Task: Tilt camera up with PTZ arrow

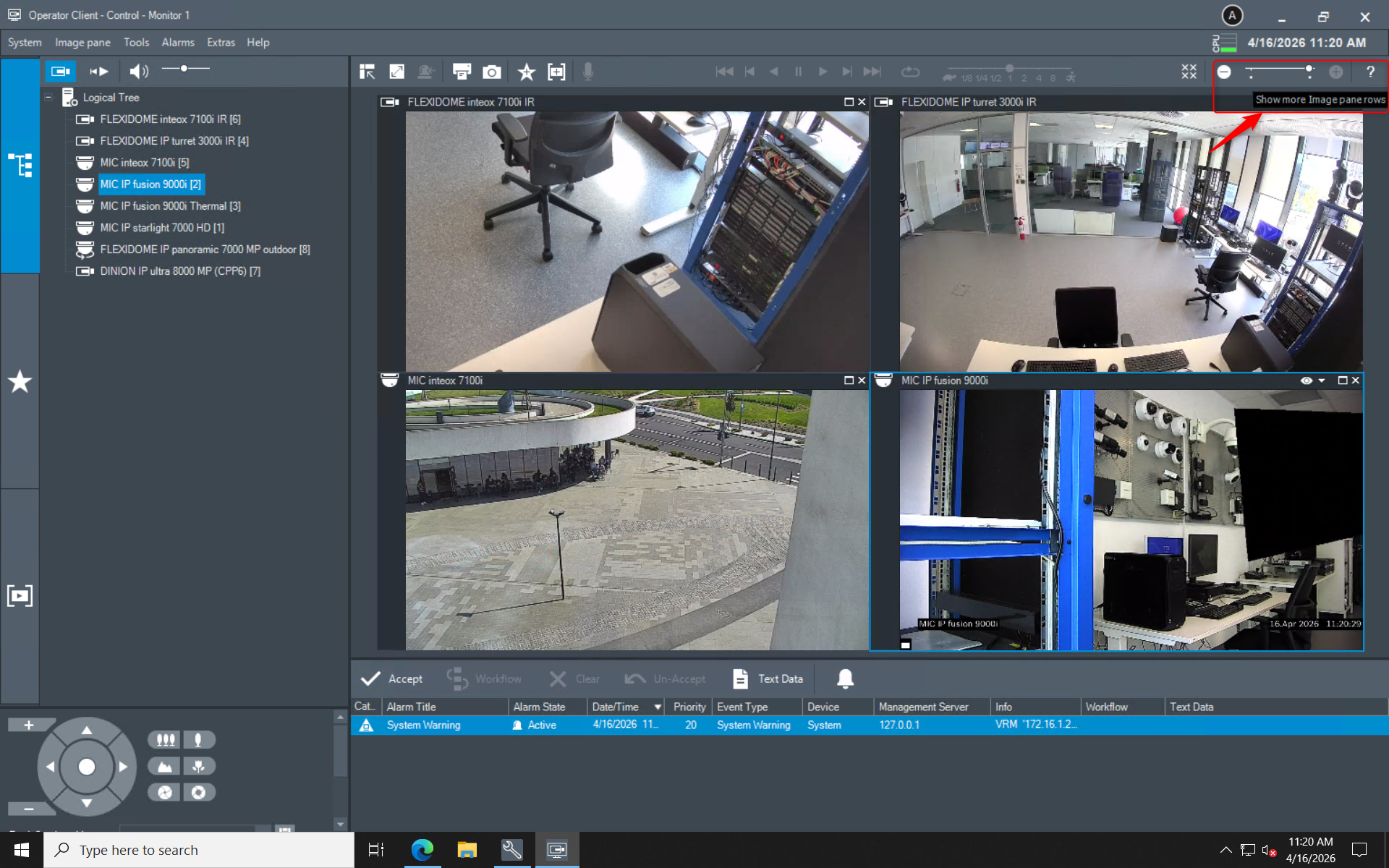Action: [x=87, y=731]
